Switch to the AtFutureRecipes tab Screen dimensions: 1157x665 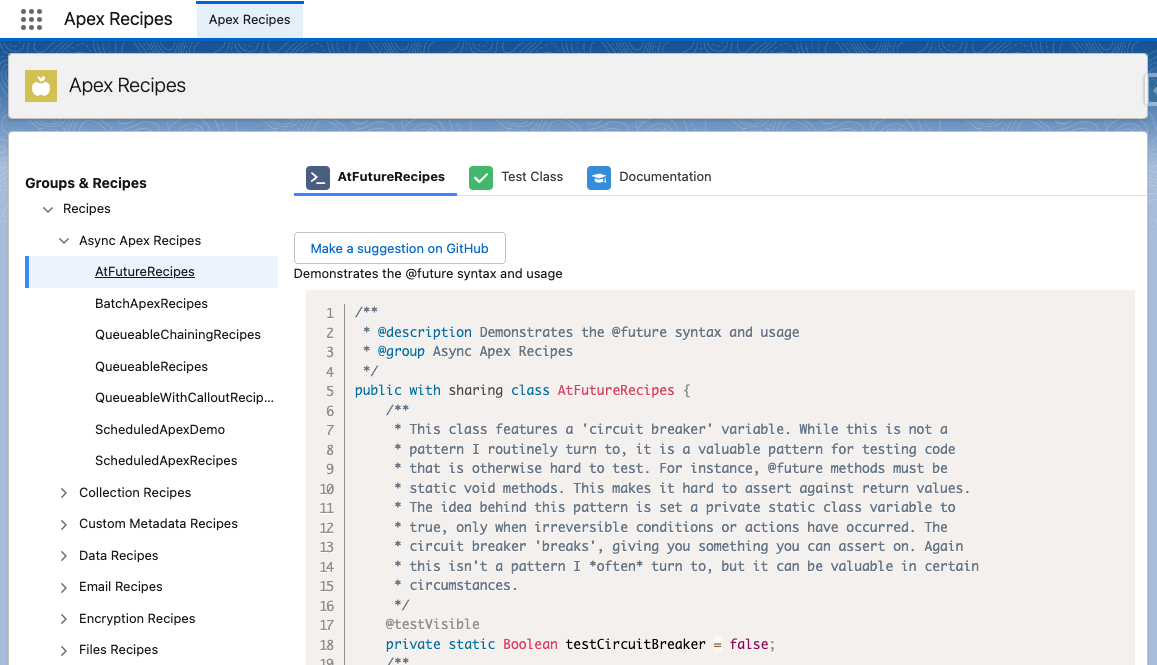click(376, 177)
